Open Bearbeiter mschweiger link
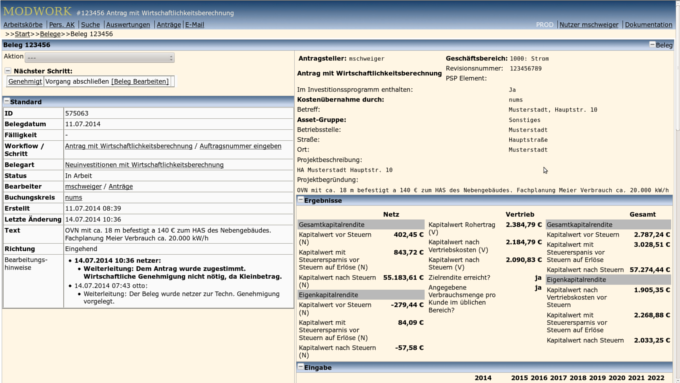Viewport: 680px width, 383px height. point(83,187)
